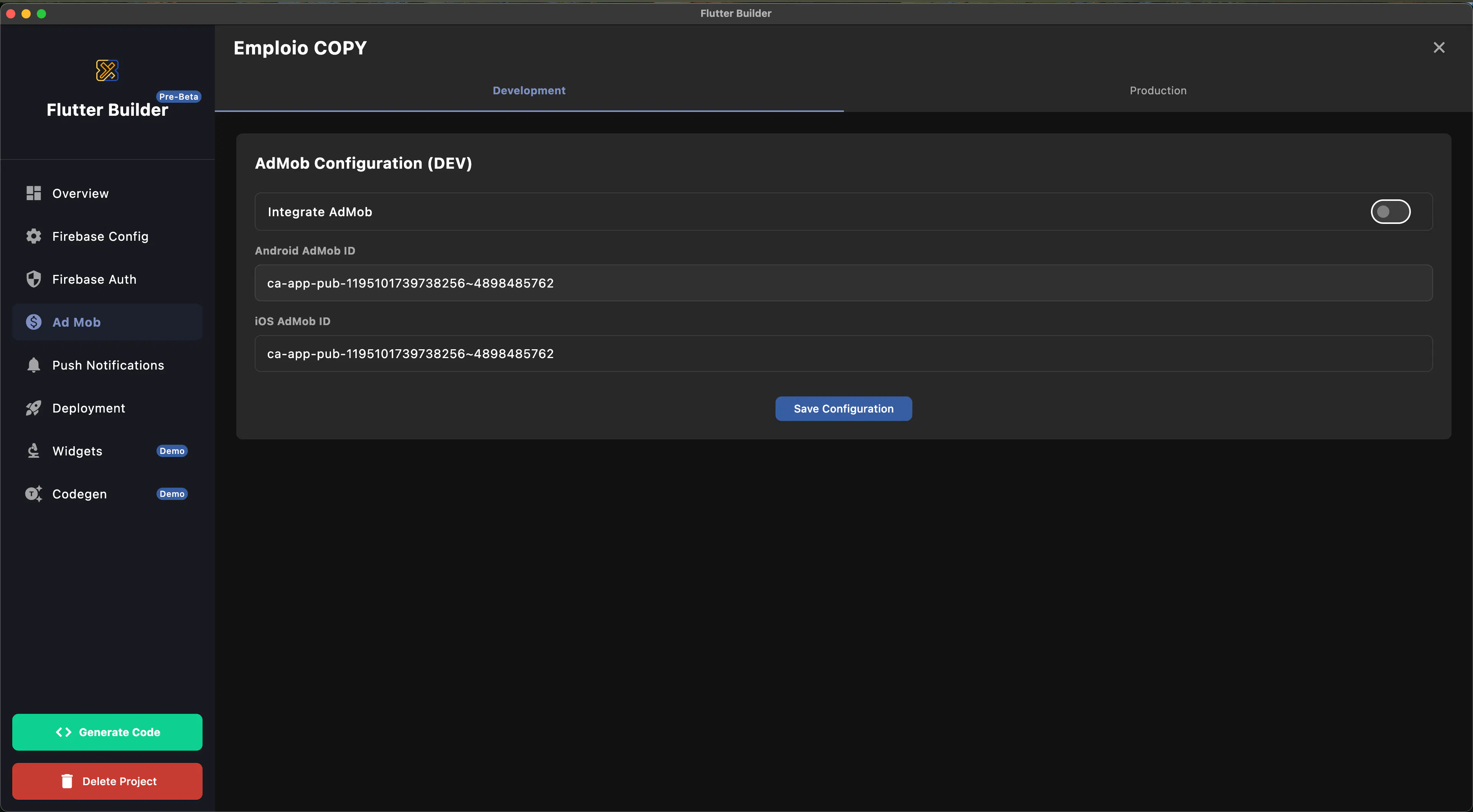Toggle the Integrate AdMob switch
The height and width of the screenshot is (812, 1473).
[x=1390, y=211]
